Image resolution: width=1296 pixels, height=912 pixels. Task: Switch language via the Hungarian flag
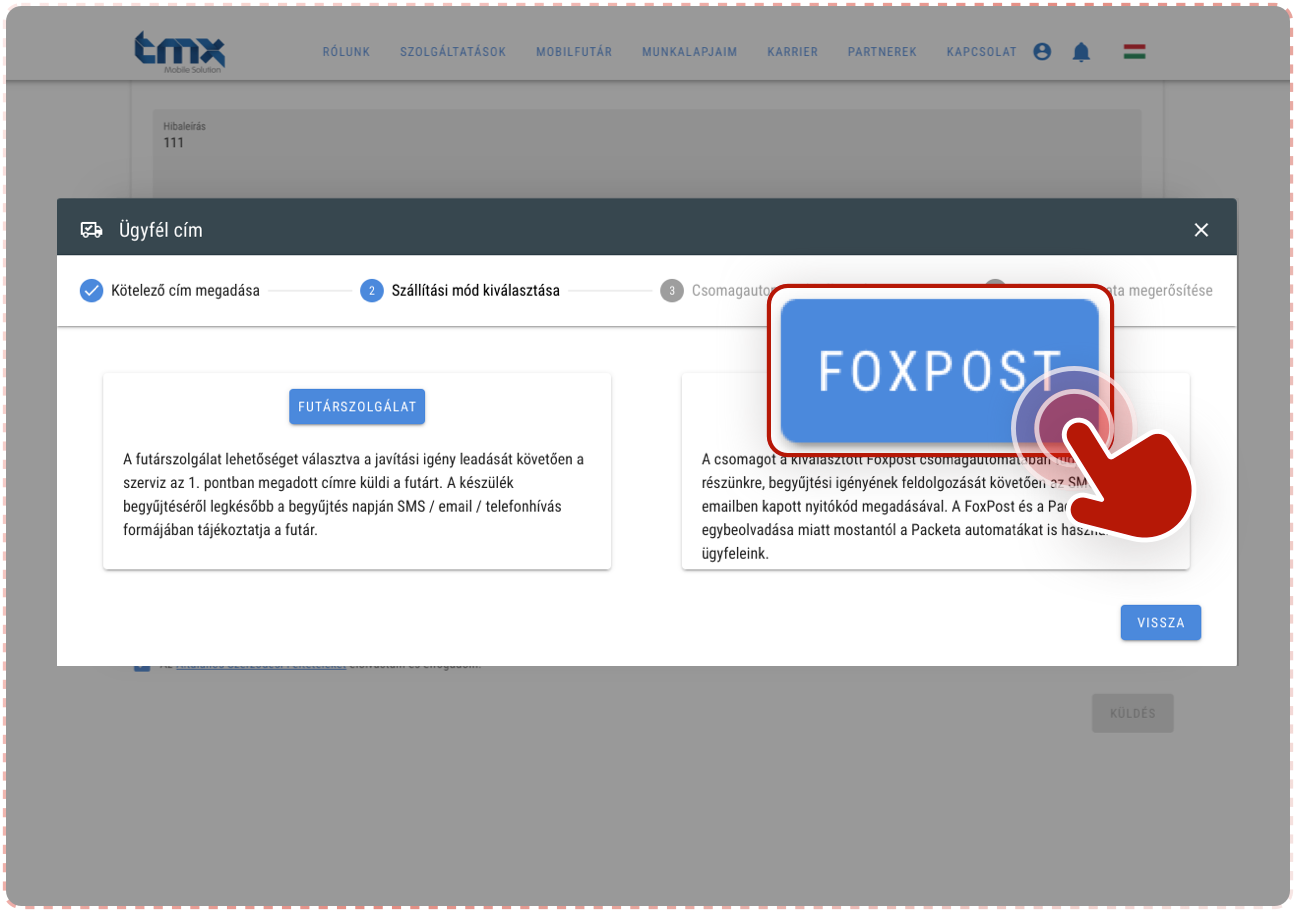pos(1134,52)
